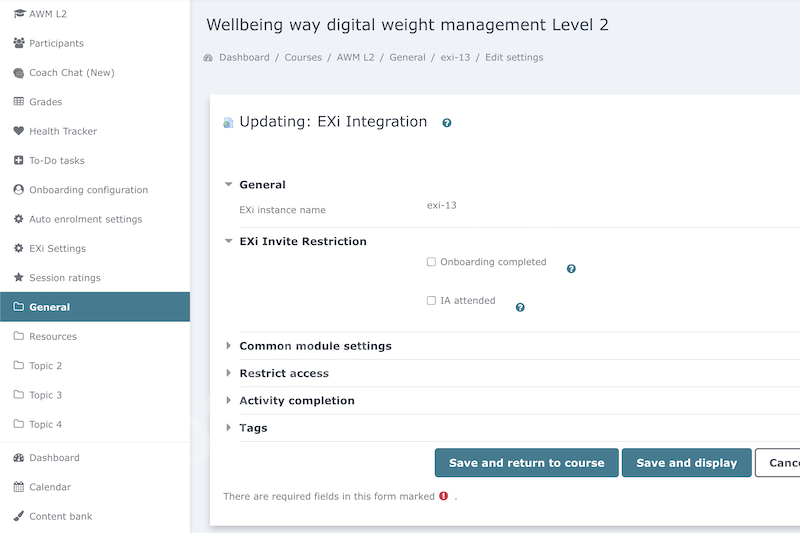Image resolution: width=800 pixels, height=533 pixels.
Task: Click Save and return to course button
Action: pyautogui.click(x=527, y=463)
